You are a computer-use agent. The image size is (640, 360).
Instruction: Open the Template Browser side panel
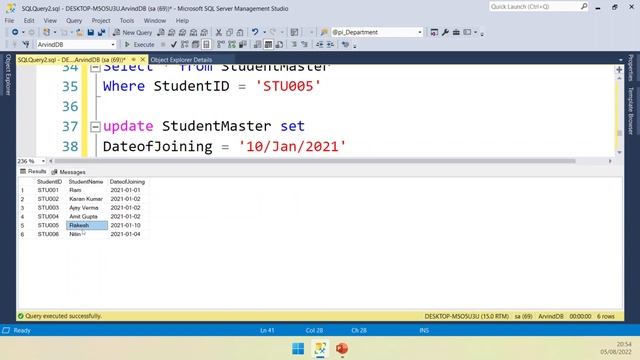[x=630, y=111]
